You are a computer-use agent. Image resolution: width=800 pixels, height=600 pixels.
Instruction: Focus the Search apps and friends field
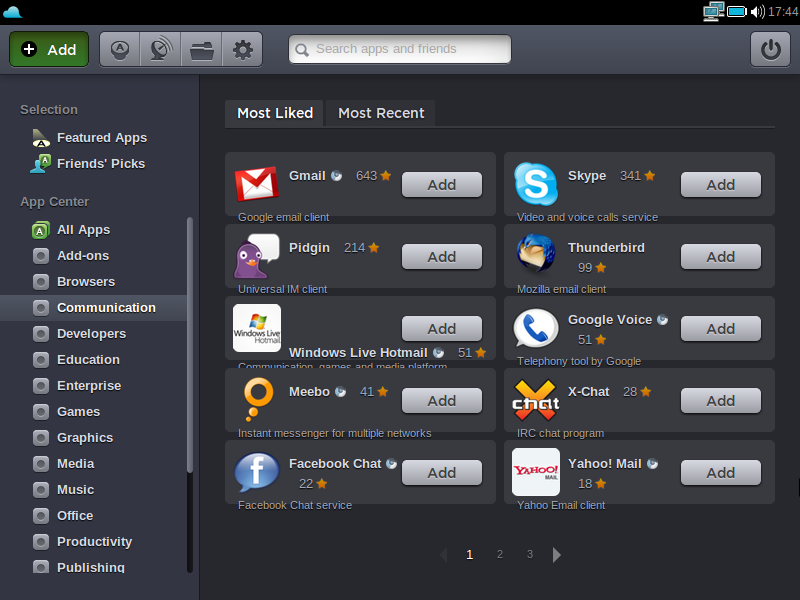(x=400, y=49)
